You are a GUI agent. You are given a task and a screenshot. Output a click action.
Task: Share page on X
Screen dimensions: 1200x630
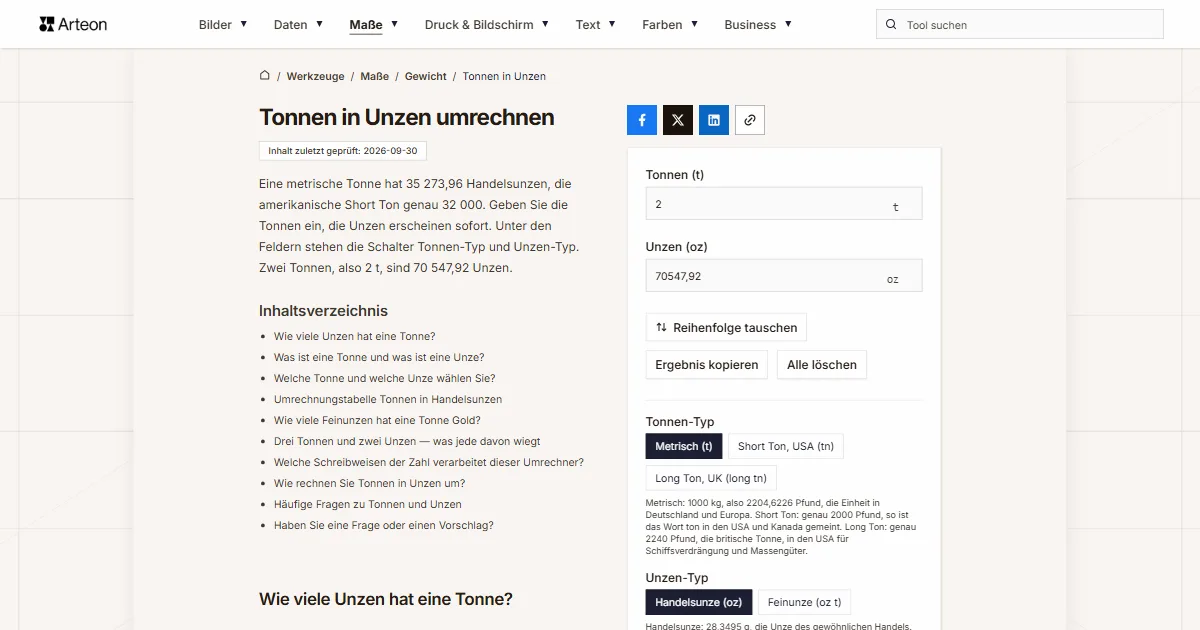(678, 120)
